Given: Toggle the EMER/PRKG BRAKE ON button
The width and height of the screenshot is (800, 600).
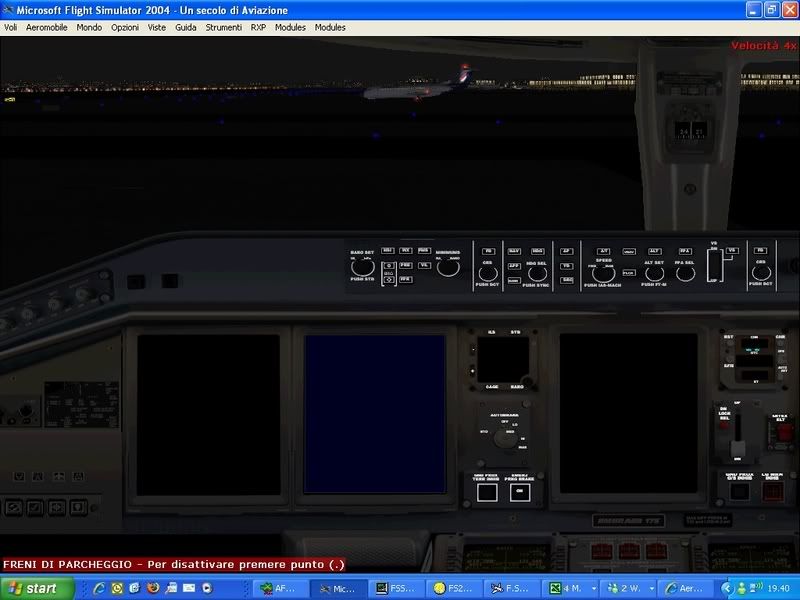Looking at the screenshot, I should click(x=519, y=492).
